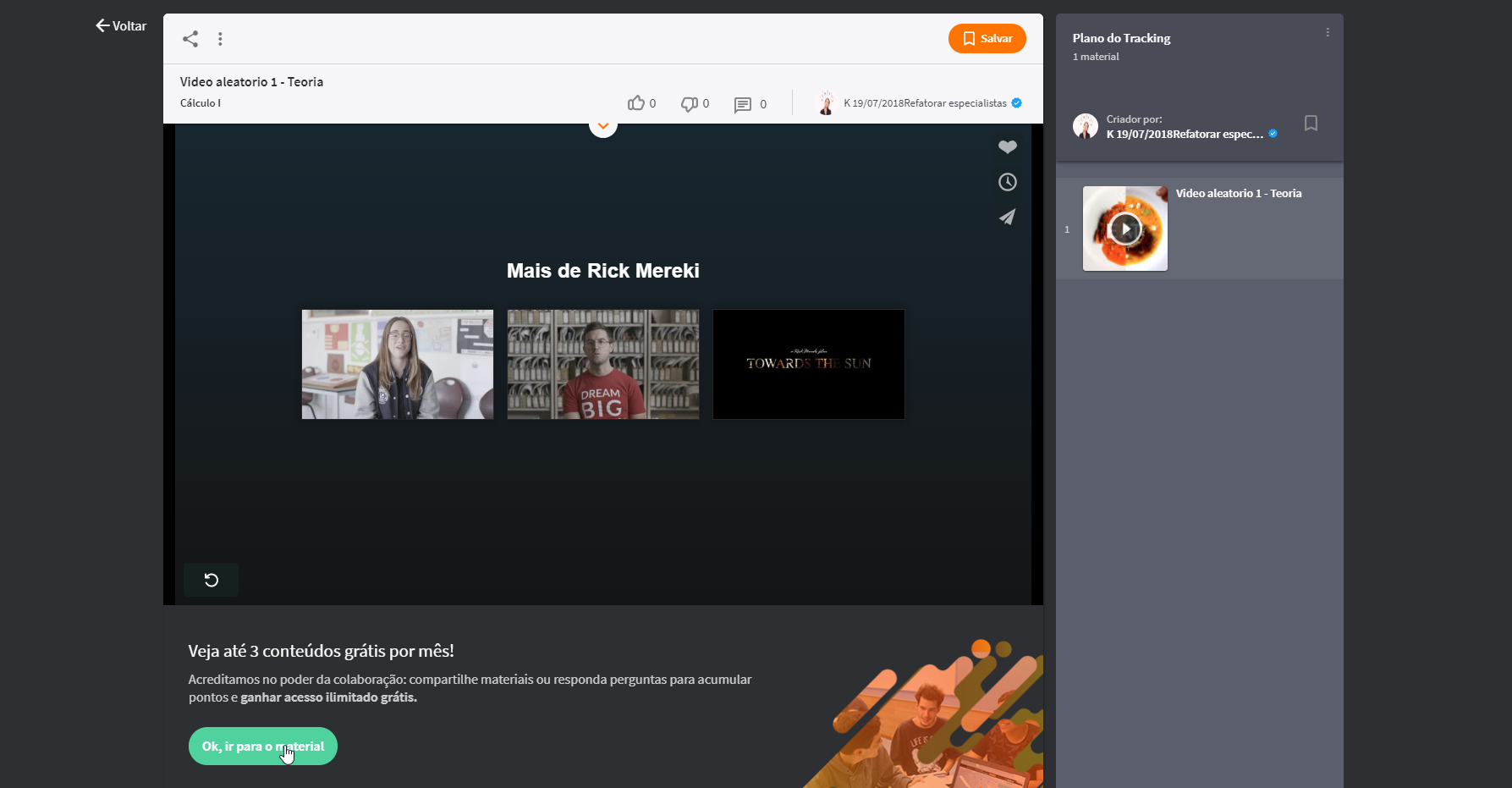The width and height of the screenshot is (1512, 788).
Task: Click the paper plane share icon
Action: (1007, 218)
